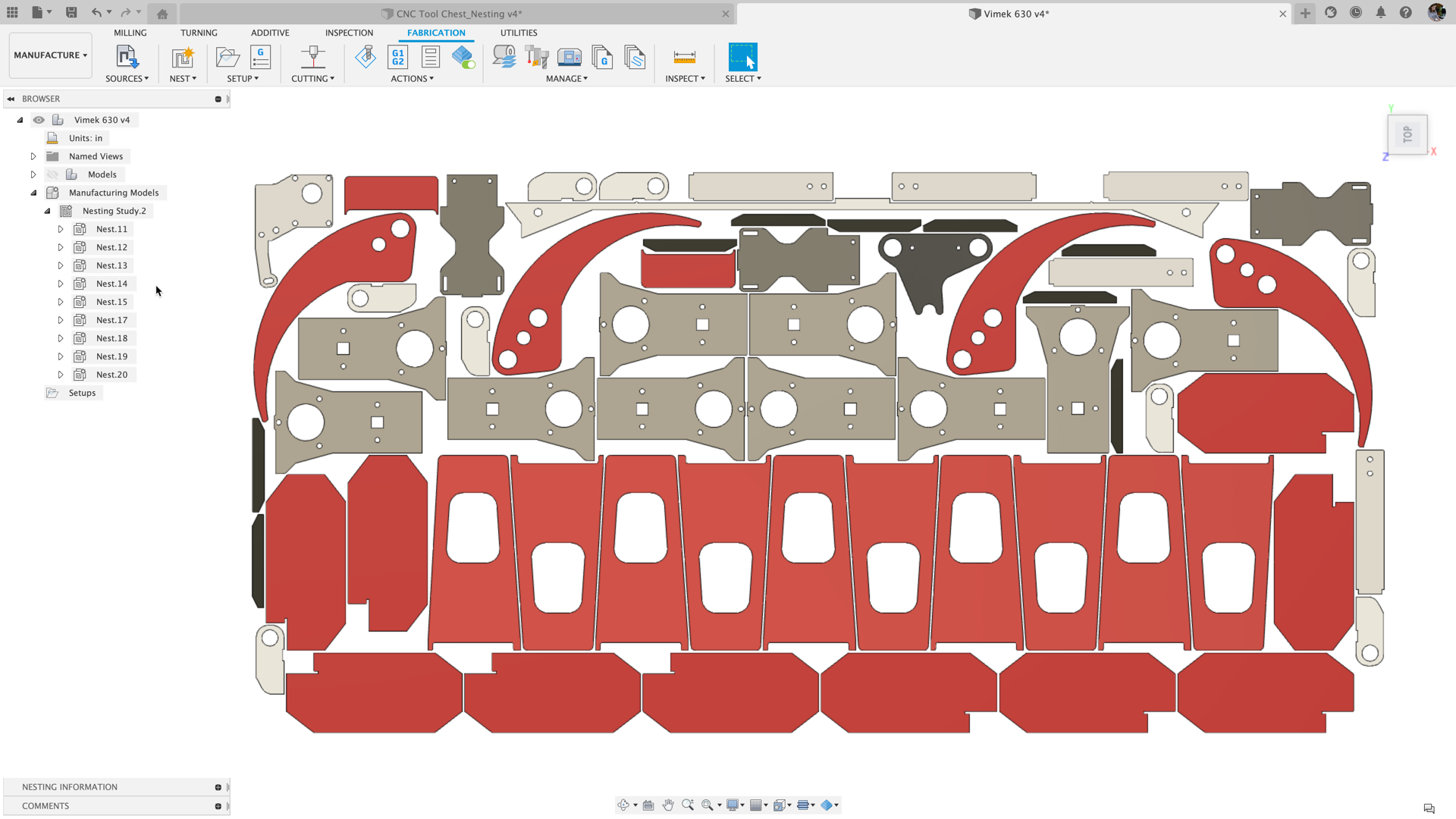Image resolution: width=1456 pixels, height=819 pixels.
Task: Expand the Nest.14 tree item
Action: [60, 283]
